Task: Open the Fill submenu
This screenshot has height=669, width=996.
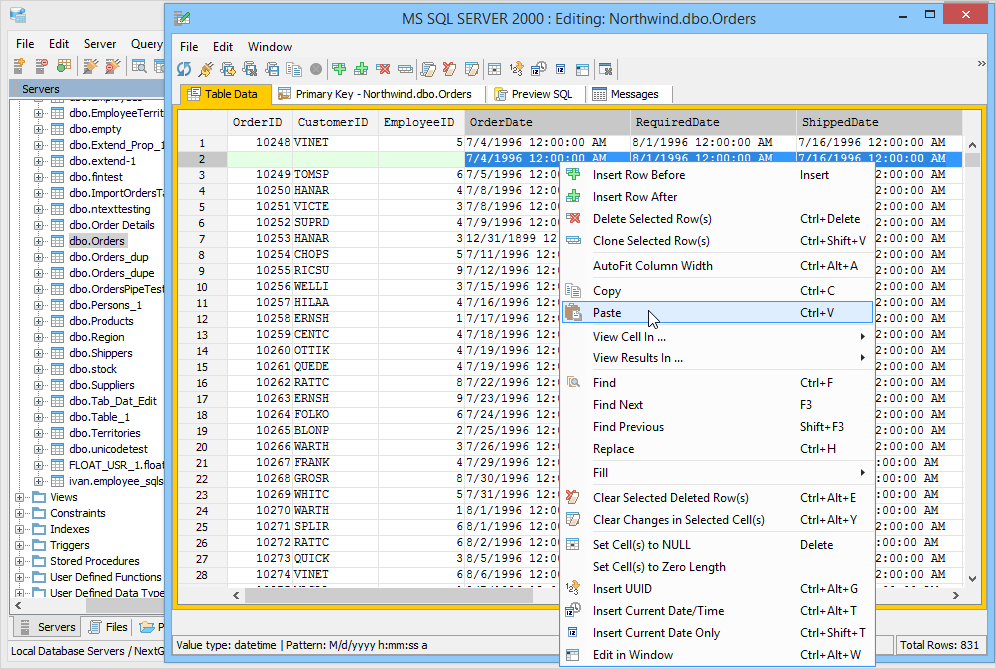Action: 717,473
